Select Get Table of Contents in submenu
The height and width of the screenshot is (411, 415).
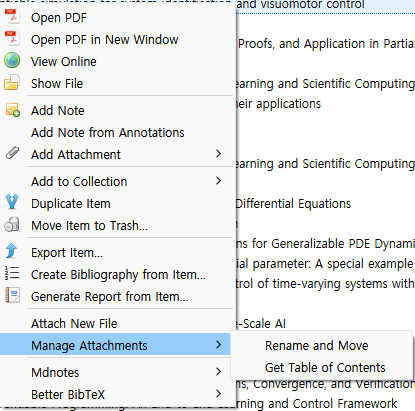pyautogui.click(x=322, y=368)
